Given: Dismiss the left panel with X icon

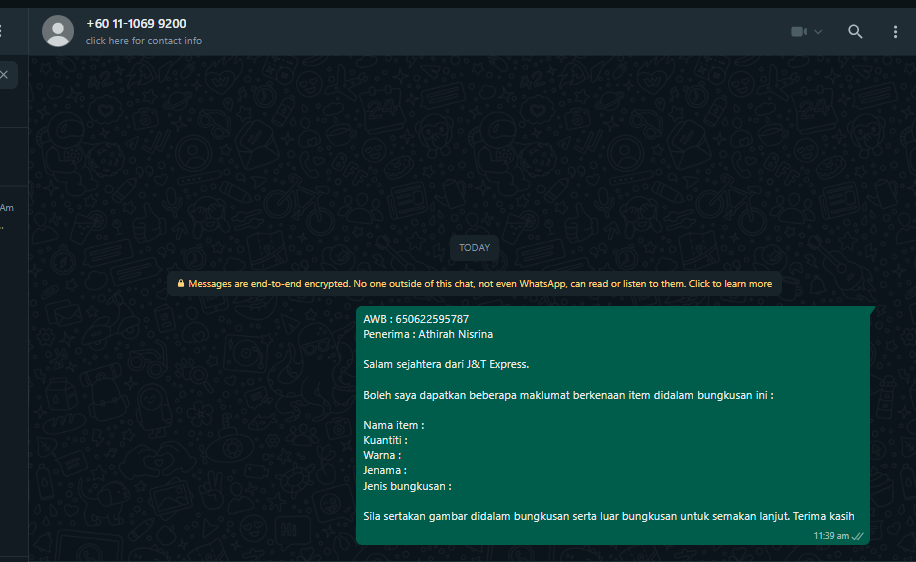Looking at the screenshot, I should pos(4,74).
